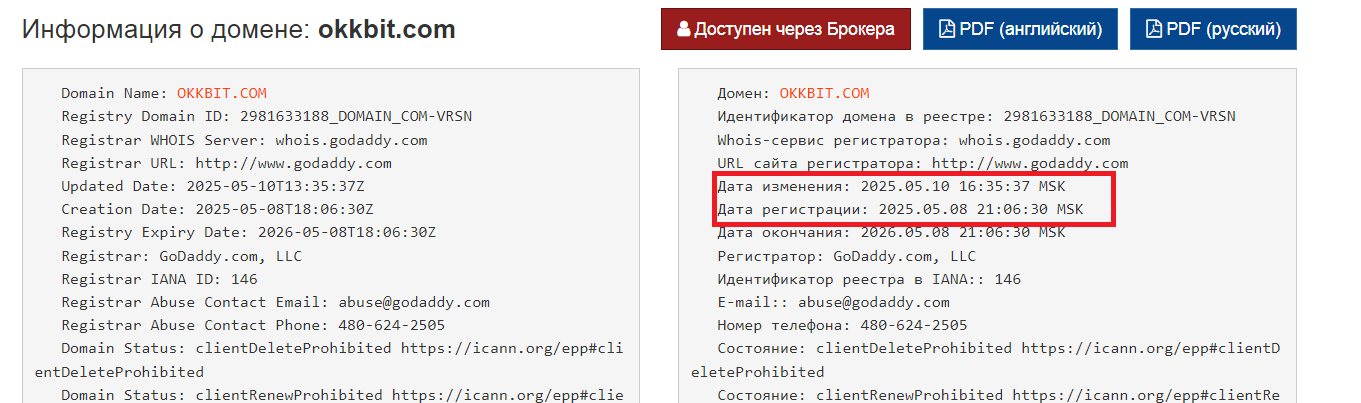Download the PDF (русский) report
This screenshot has width=1361, height=403.
coord(1213,29)
